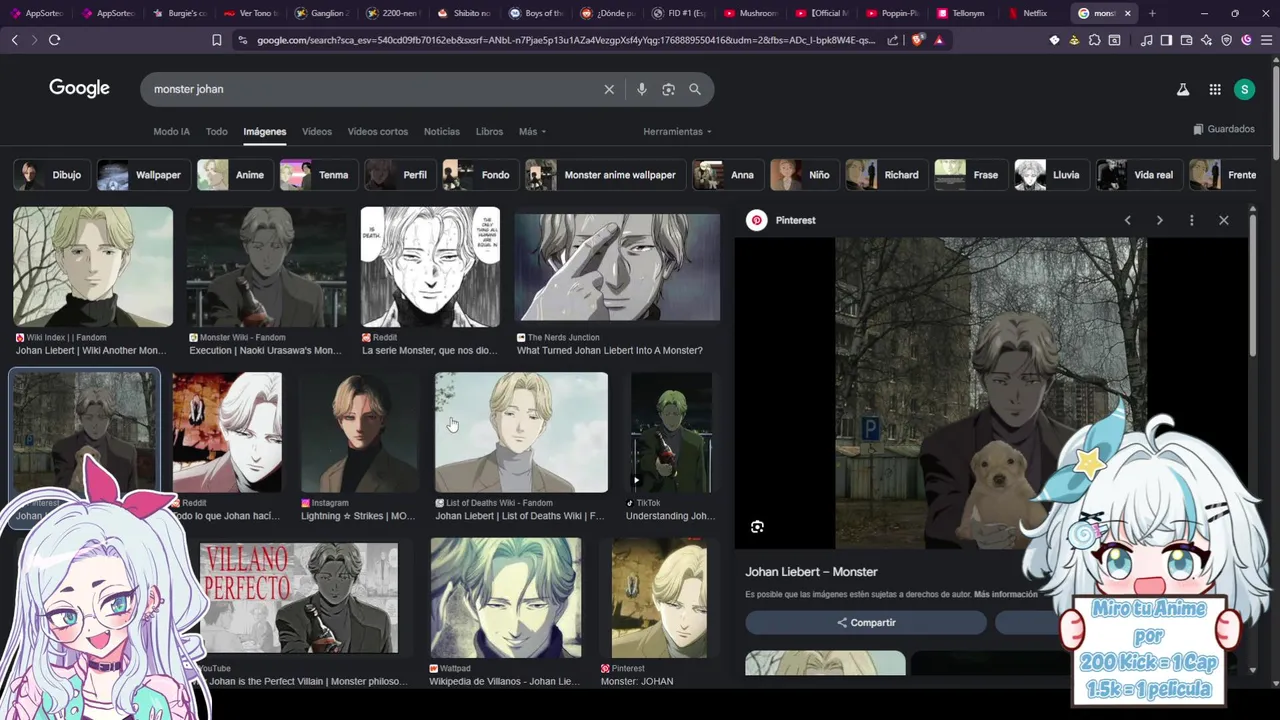The height and width of the screenshot is (720, 1280).
Task: Open Execution Naoki Urasawa Monster Wiki thumbnail
Action: (266, 267)
